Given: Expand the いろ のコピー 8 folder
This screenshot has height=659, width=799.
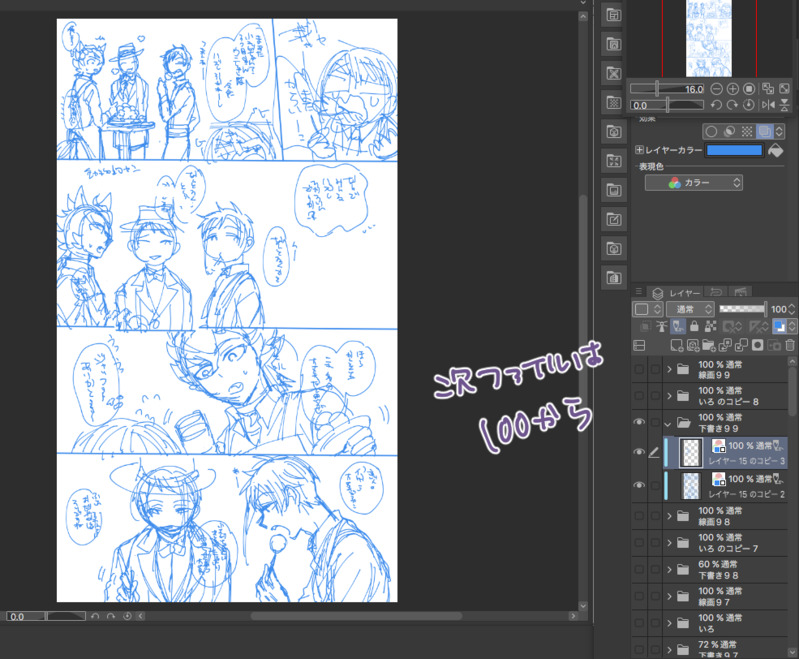Looking at the screenshot, I should 669,396.
